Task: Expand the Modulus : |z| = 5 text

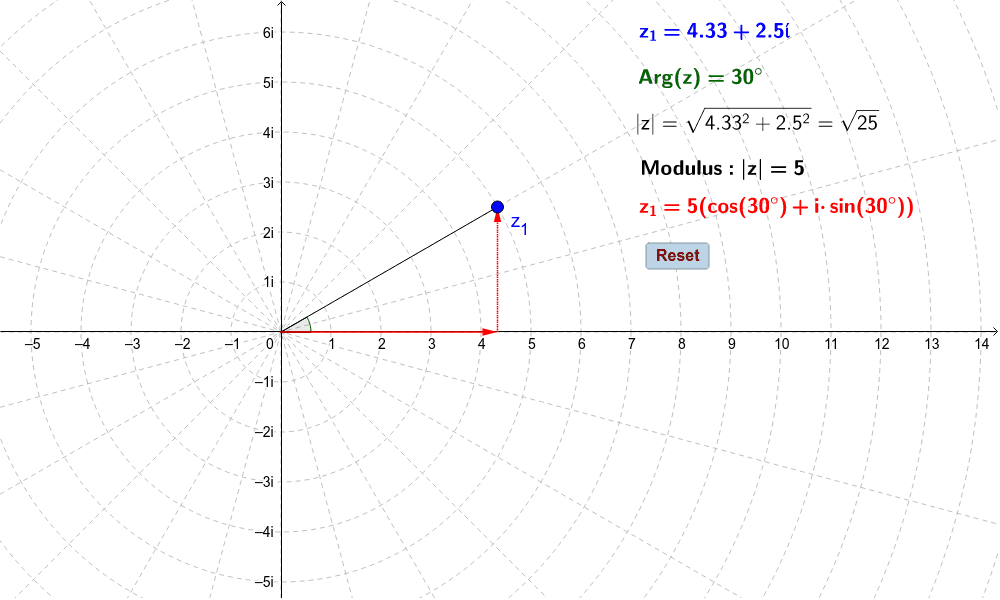Action: (x=721, y=167)
